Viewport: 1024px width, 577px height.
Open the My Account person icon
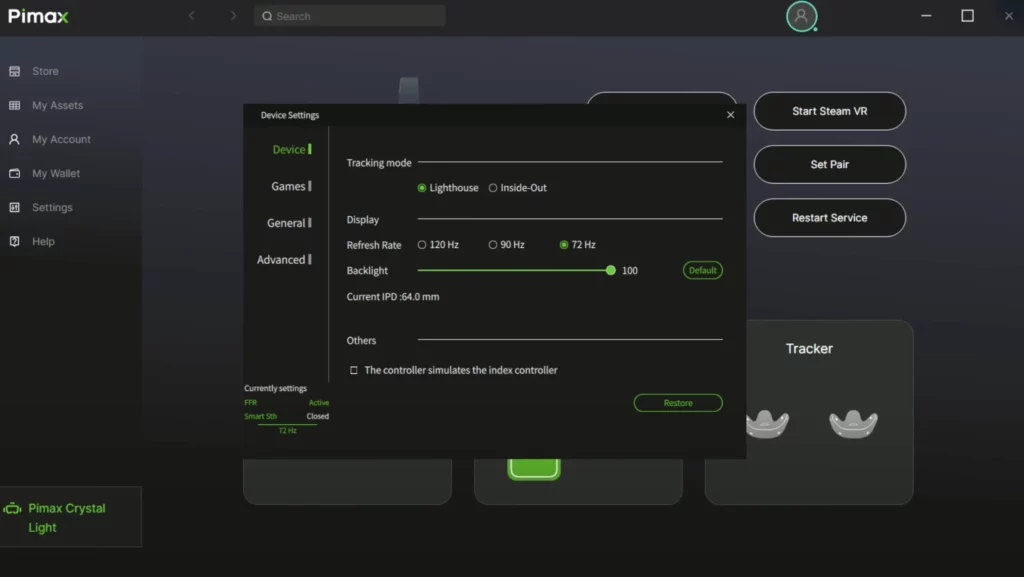click(x=14, y=139)
